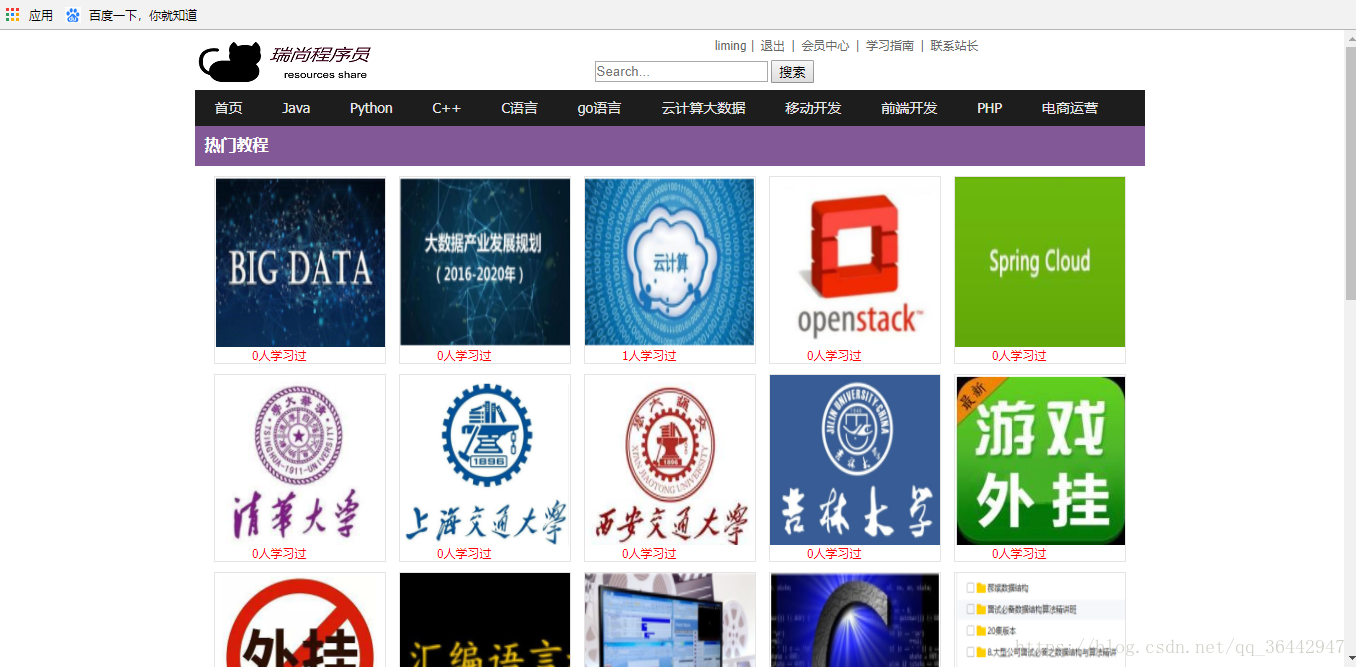Open the 上海交通大学 course thumbnail

[x=485, y=461]
